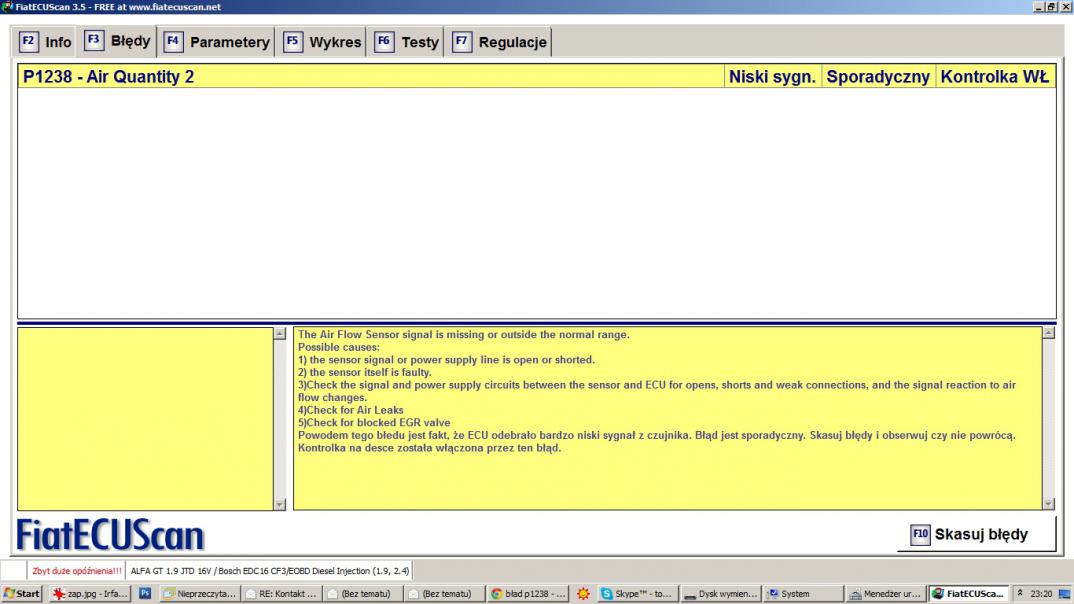Open the Windows Start button

(22, 594)
